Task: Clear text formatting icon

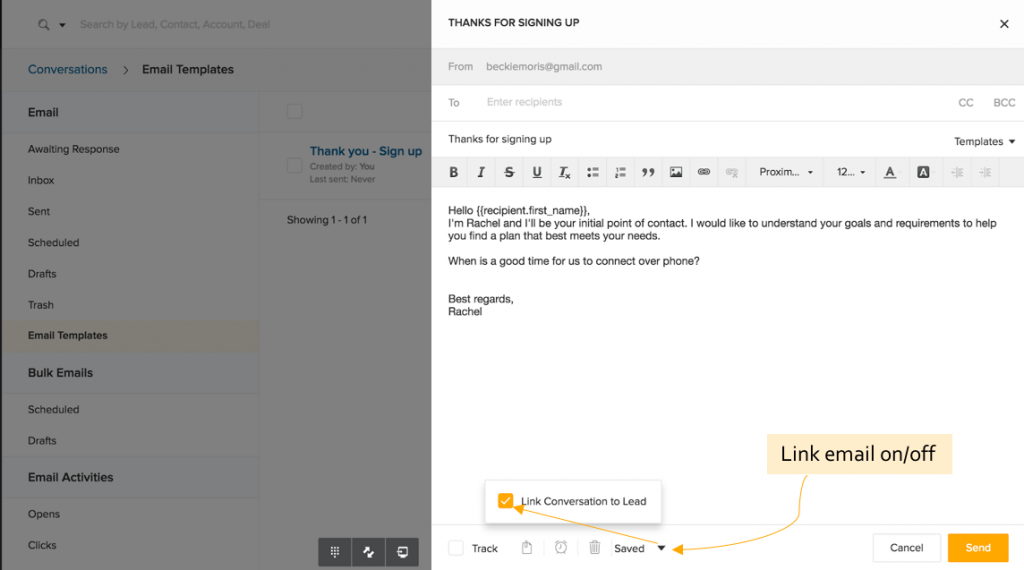Action: [564, 172]
